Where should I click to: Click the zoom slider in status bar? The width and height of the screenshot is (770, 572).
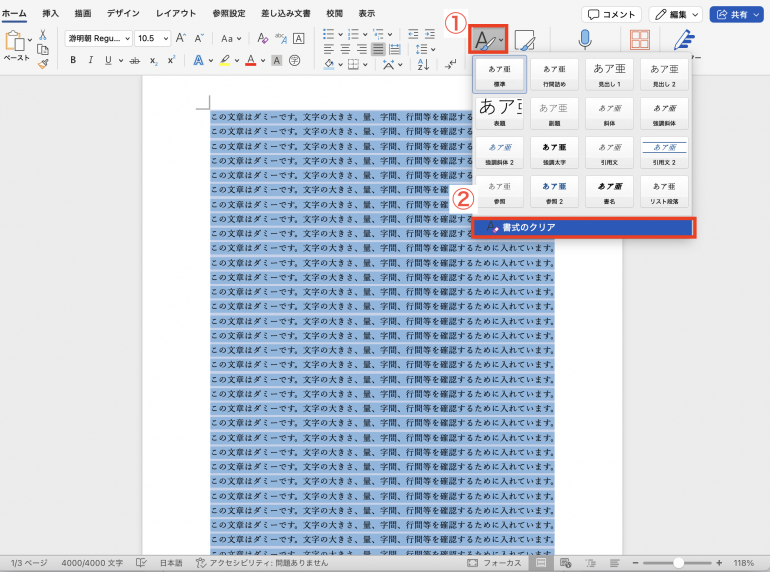[678, 563]
